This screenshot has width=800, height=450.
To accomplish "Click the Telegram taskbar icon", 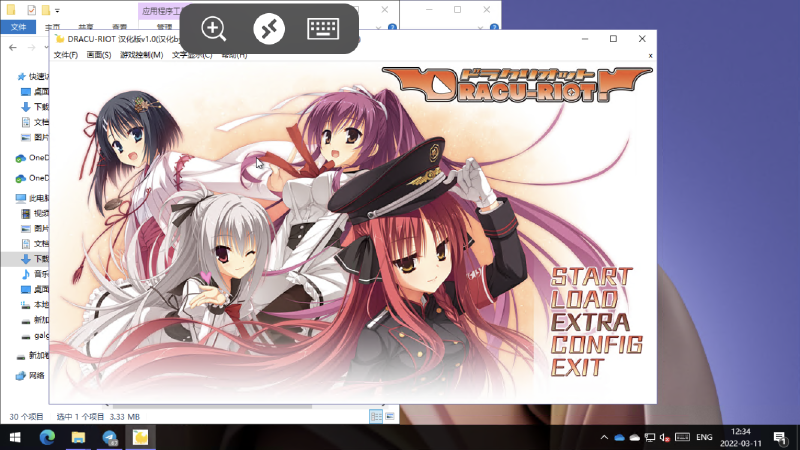I will [x=109, y=437].
